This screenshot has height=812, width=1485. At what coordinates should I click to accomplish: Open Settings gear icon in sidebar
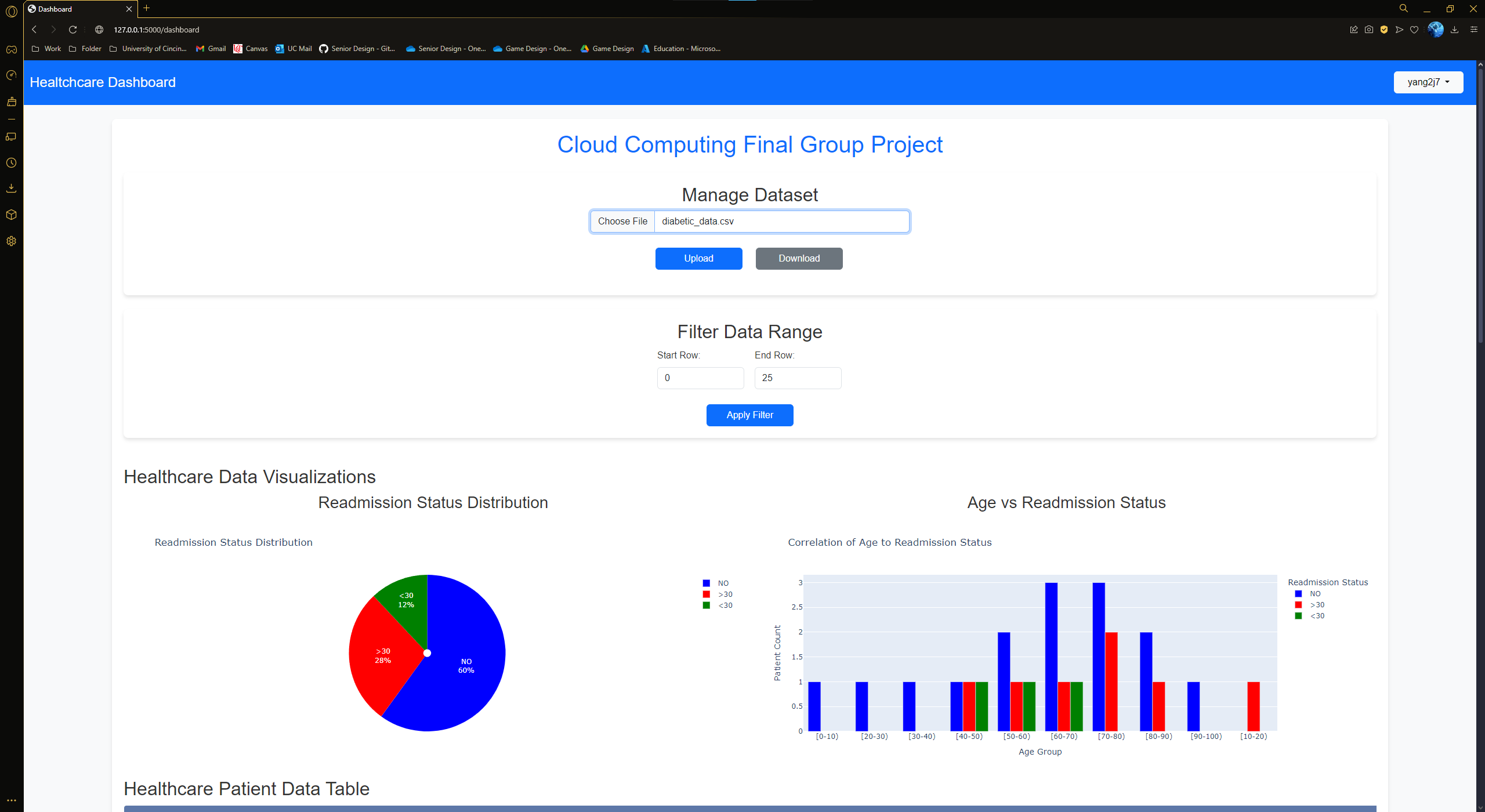pyautogui.click(x=11, y=241)
